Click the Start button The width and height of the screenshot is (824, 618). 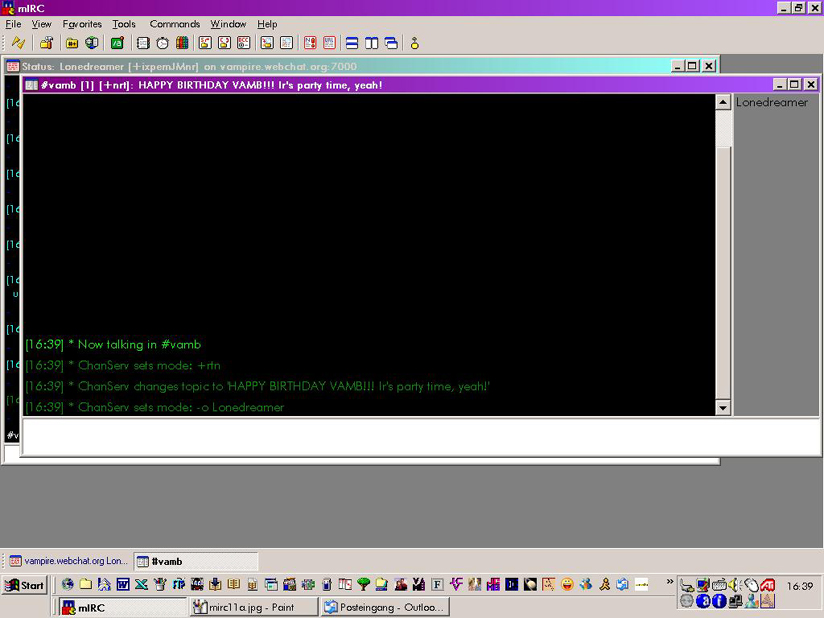point(25,585)
